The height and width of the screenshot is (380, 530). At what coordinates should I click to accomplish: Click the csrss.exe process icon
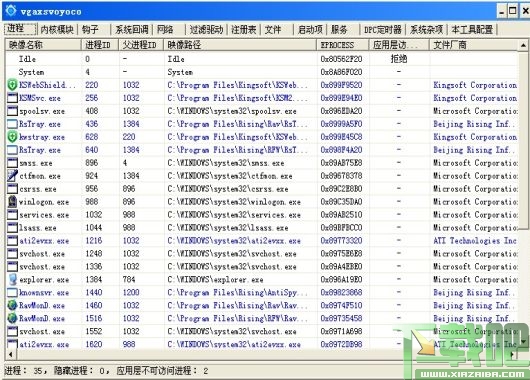tap(12, 189)
